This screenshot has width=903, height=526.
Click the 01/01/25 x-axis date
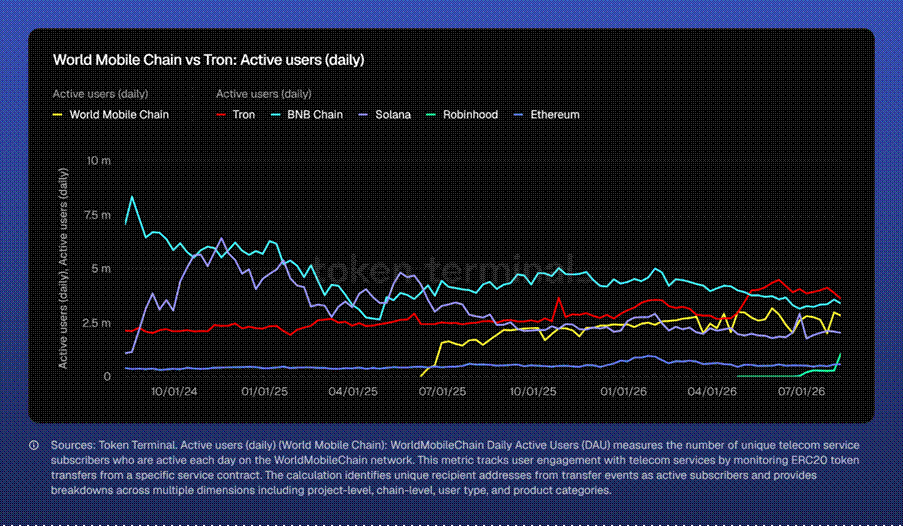265,391
